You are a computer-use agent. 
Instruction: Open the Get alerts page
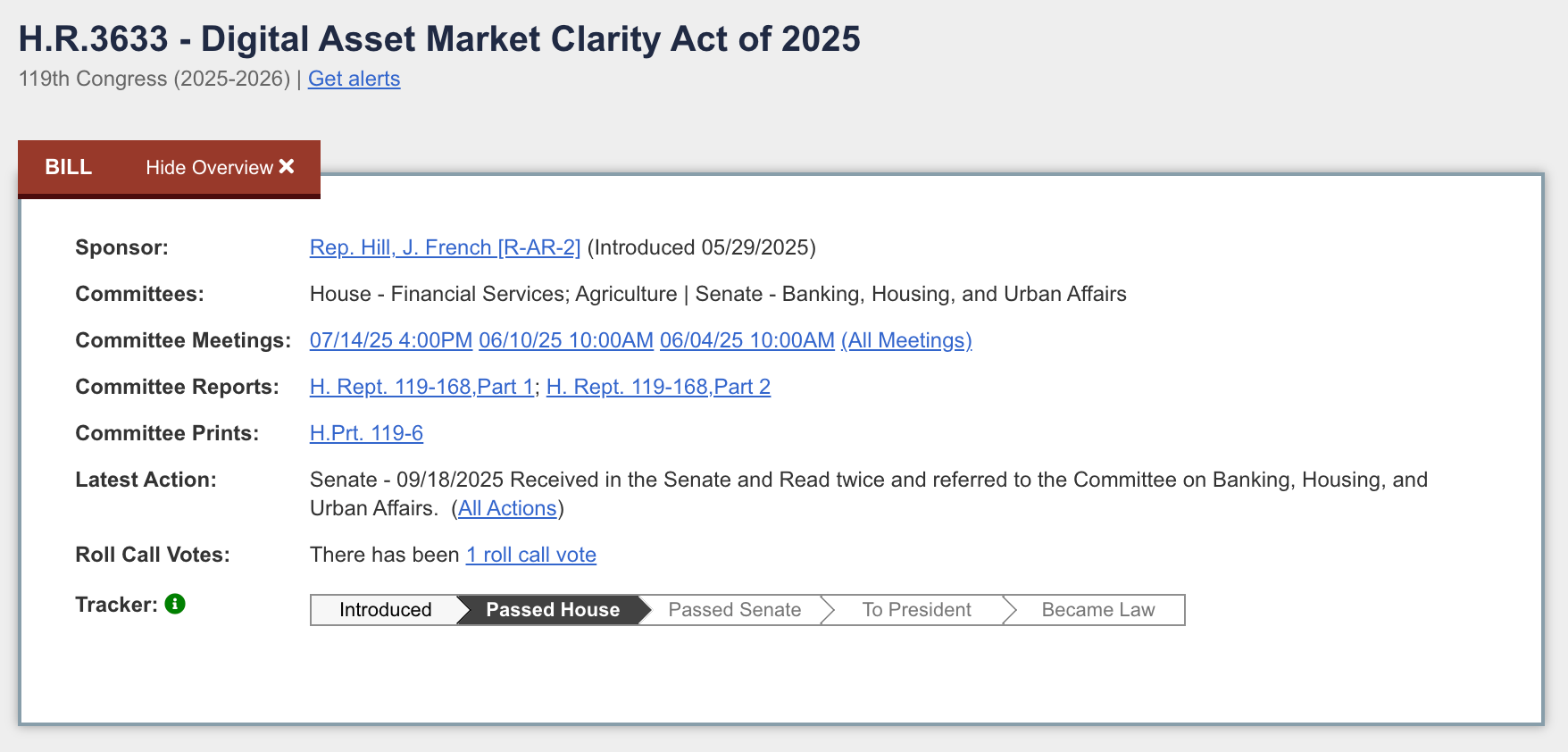354,79
